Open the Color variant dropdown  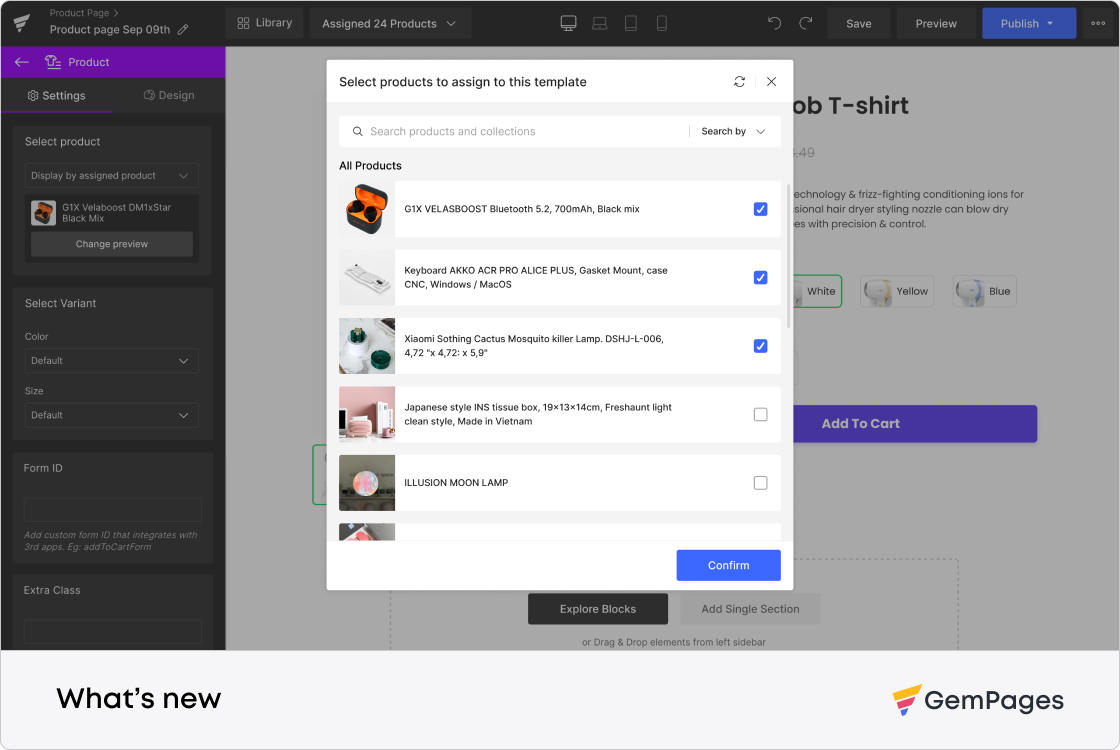111,361
